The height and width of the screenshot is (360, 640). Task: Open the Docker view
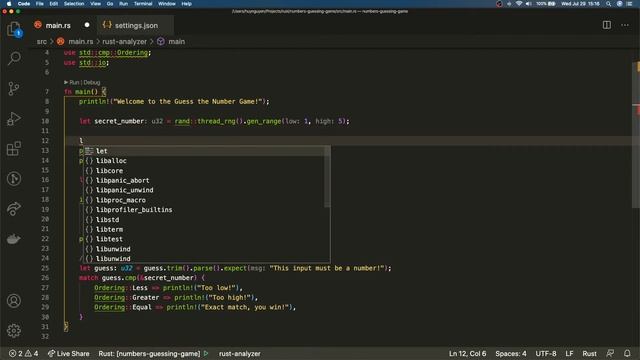[x=14, y=239]
